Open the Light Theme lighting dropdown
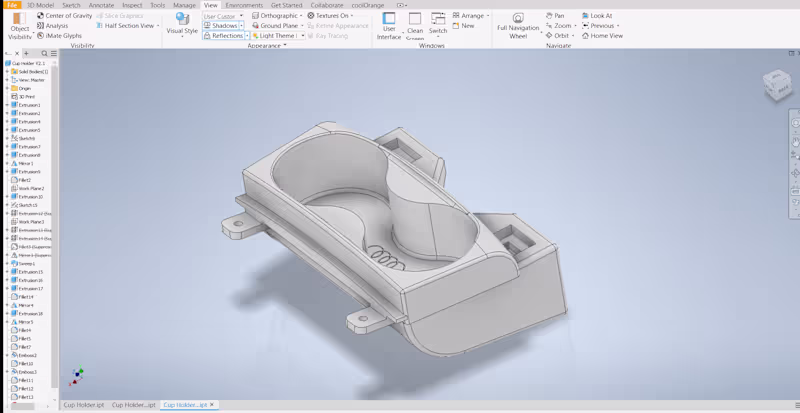The width and height of the screenshot is (800, 413). click(275, 36)
